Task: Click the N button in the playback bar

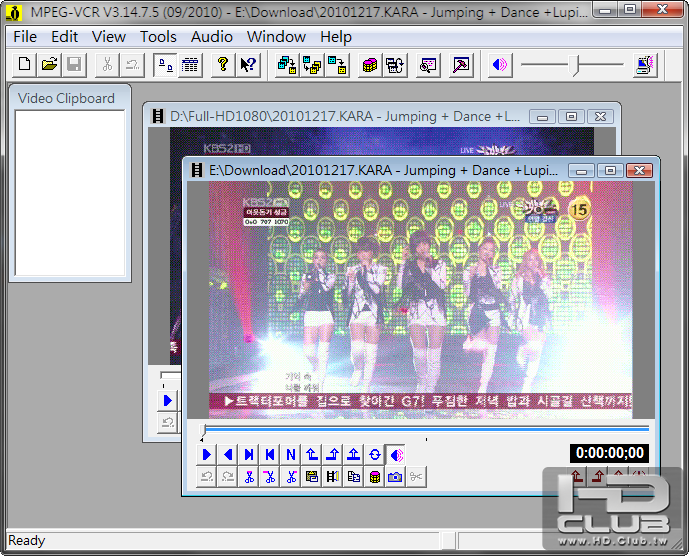Action: [291, 454]
